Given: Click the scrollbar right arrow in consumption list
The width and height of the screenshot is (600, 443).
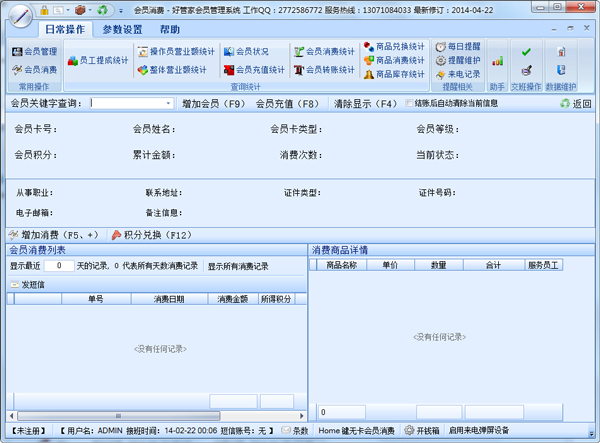Looking at the screenshot, I should pos(301,415).
